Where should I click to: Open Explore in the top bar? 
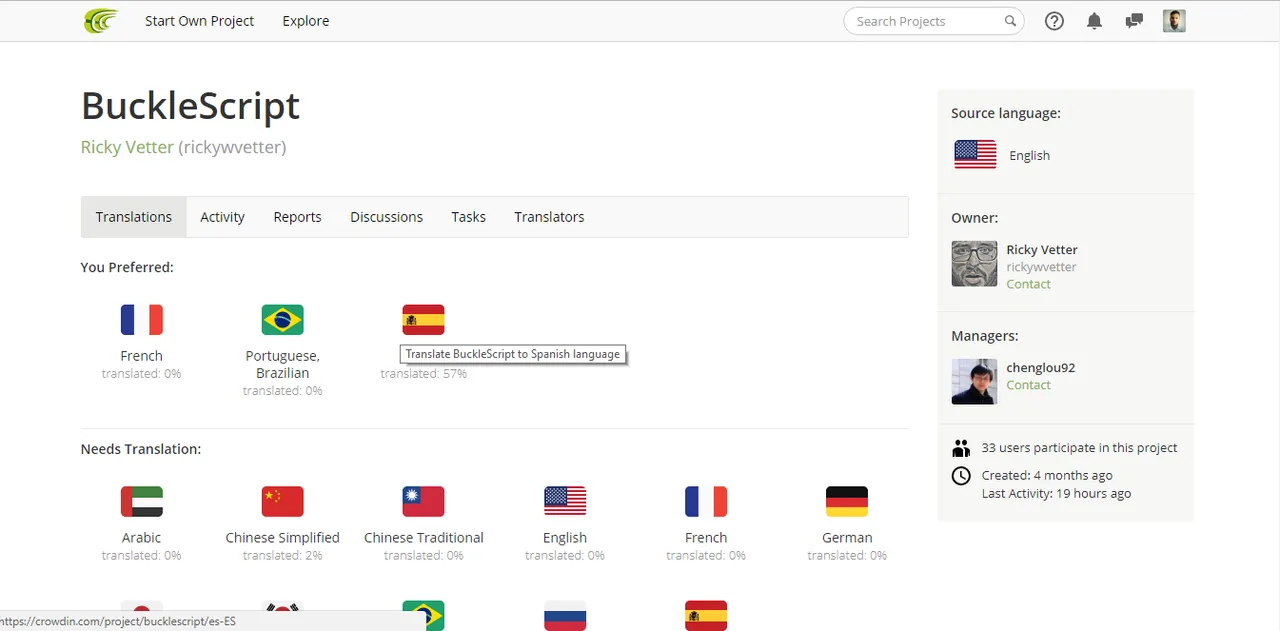click(306, 21)
